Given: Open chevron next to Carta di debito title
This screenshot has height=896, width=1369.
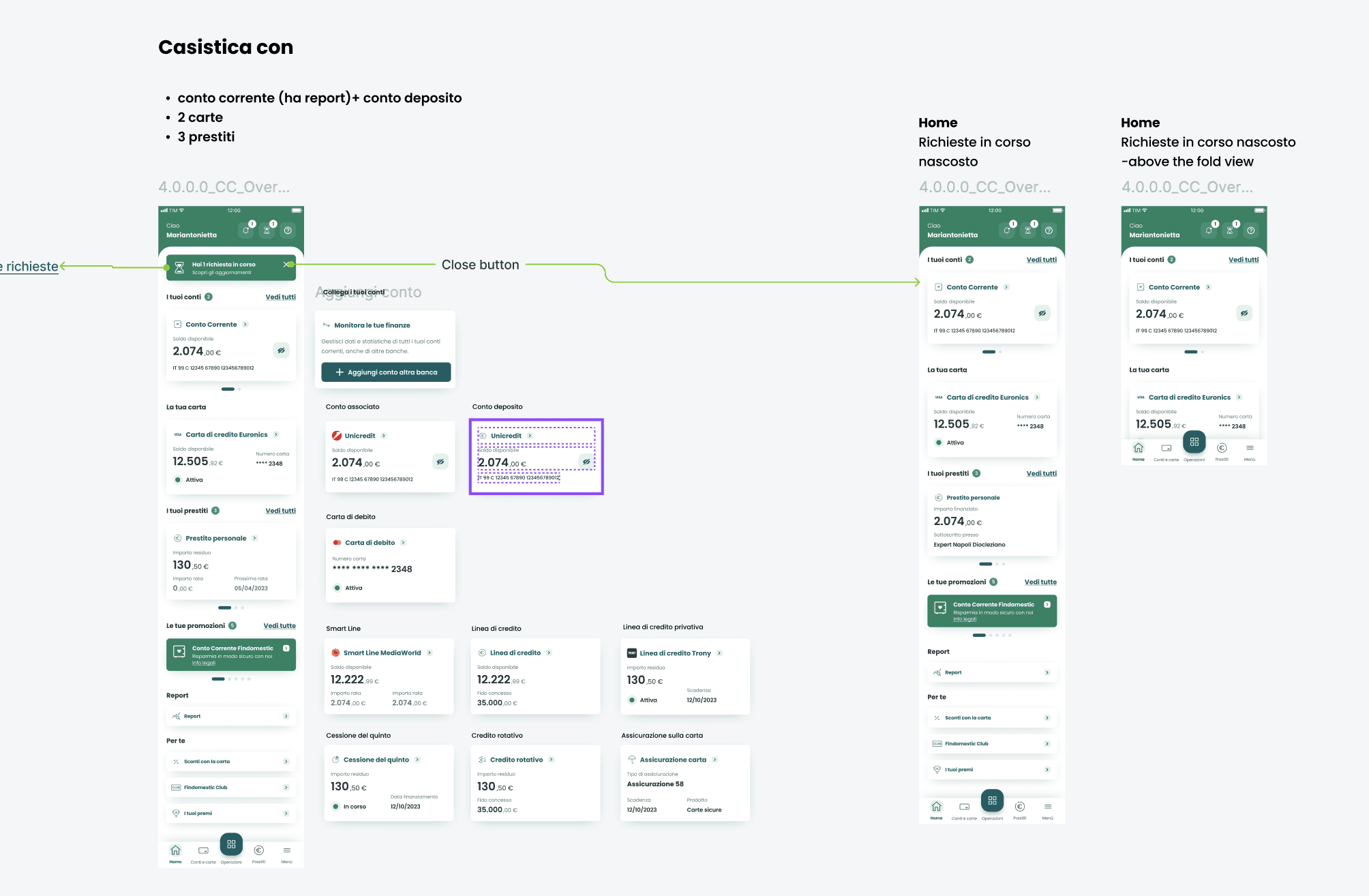Looking at the screenshot, I should [403, 543].
